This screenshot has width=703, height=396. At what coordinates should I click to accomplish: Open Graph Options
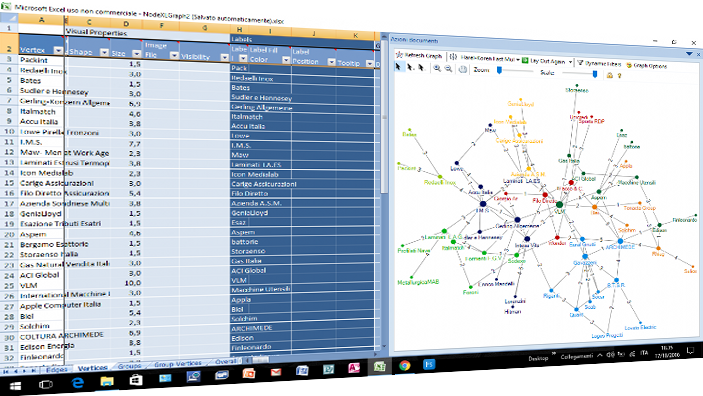pos(647,65)
